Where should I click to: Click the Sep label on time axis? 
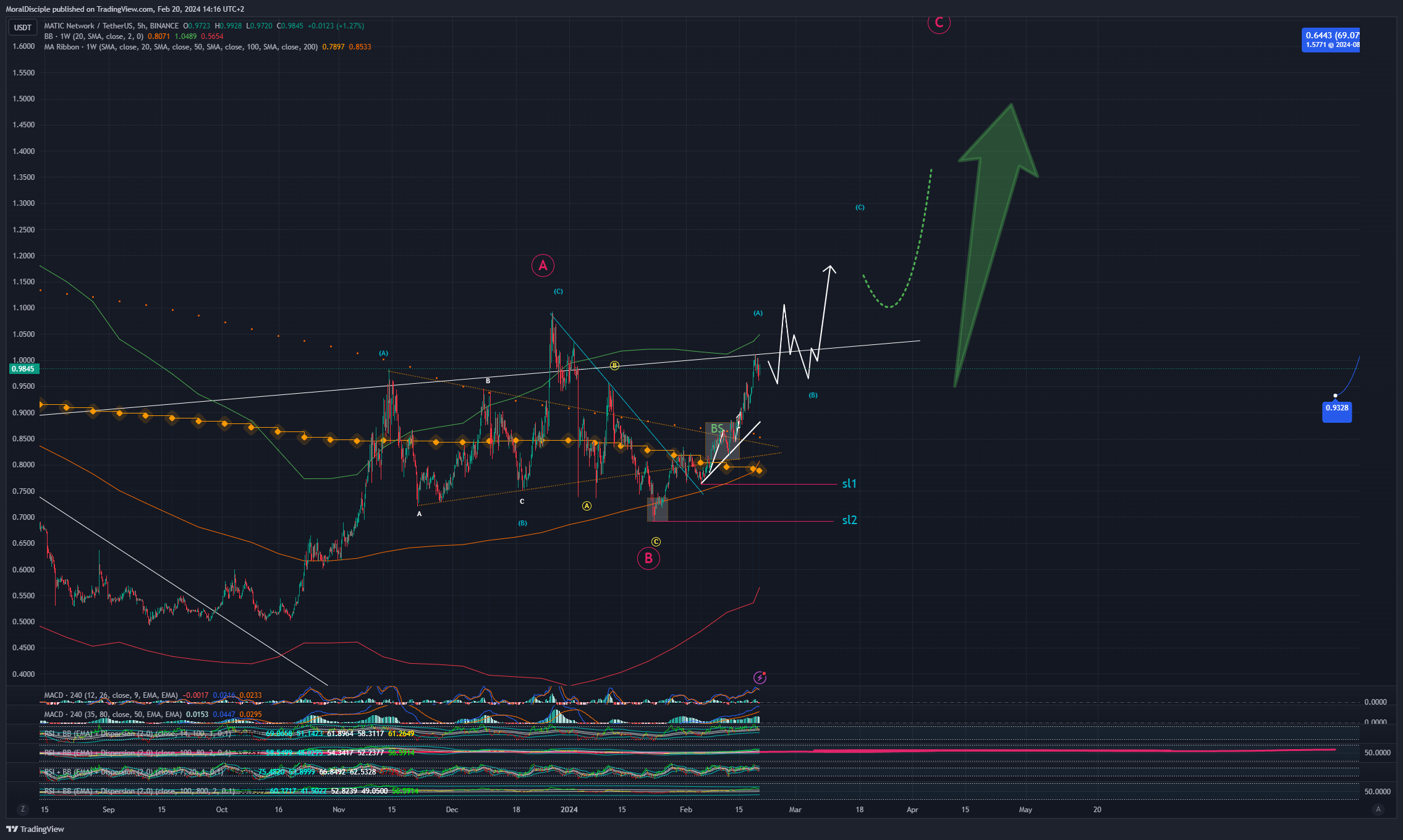point(109,810)
